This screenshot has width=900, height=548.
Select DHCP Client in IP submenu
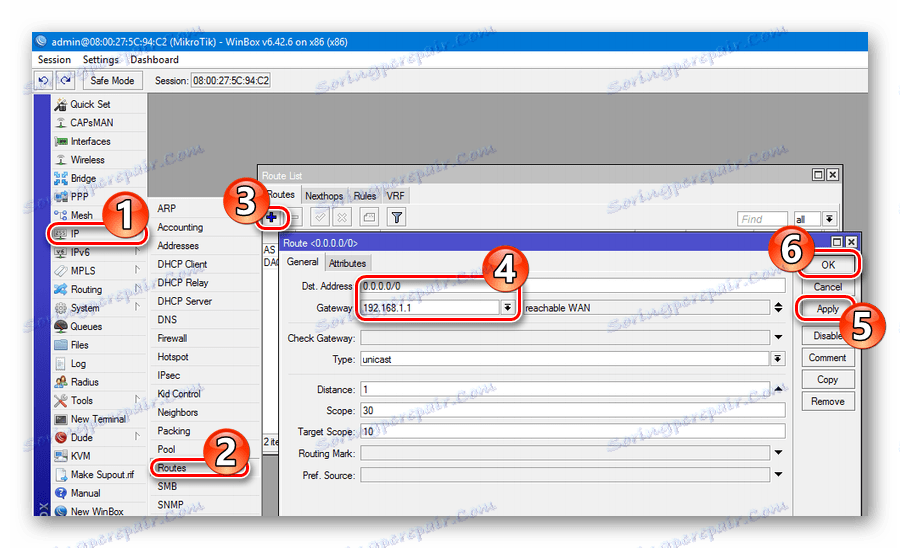coord(204,264)
